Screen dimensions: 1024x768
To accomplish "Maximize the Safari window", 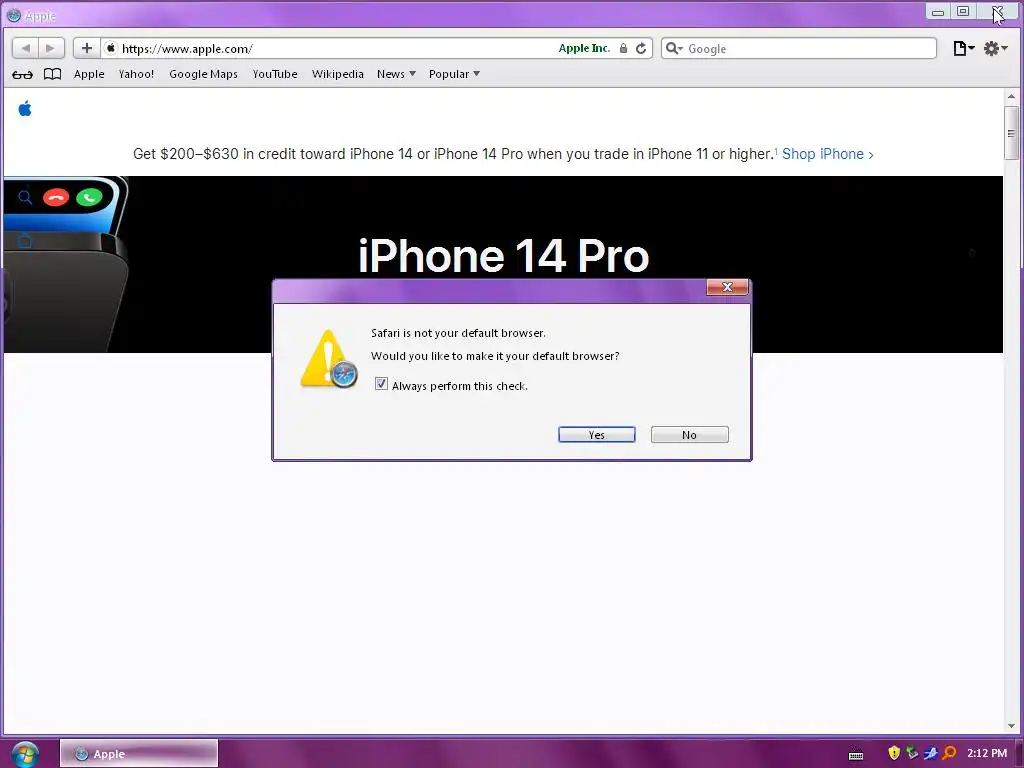I will 963,11.
